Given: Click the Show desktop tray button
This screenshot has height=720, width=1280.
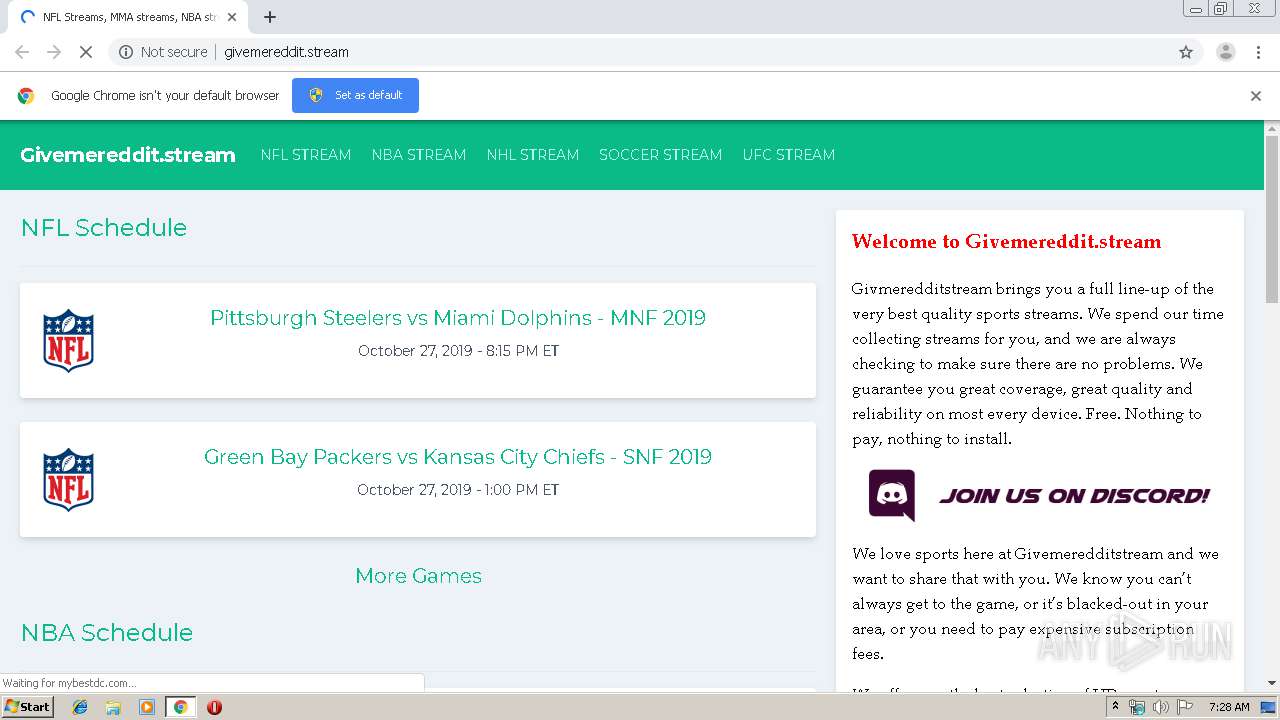Looking at the screenshot, I should tap(1268, 707).
